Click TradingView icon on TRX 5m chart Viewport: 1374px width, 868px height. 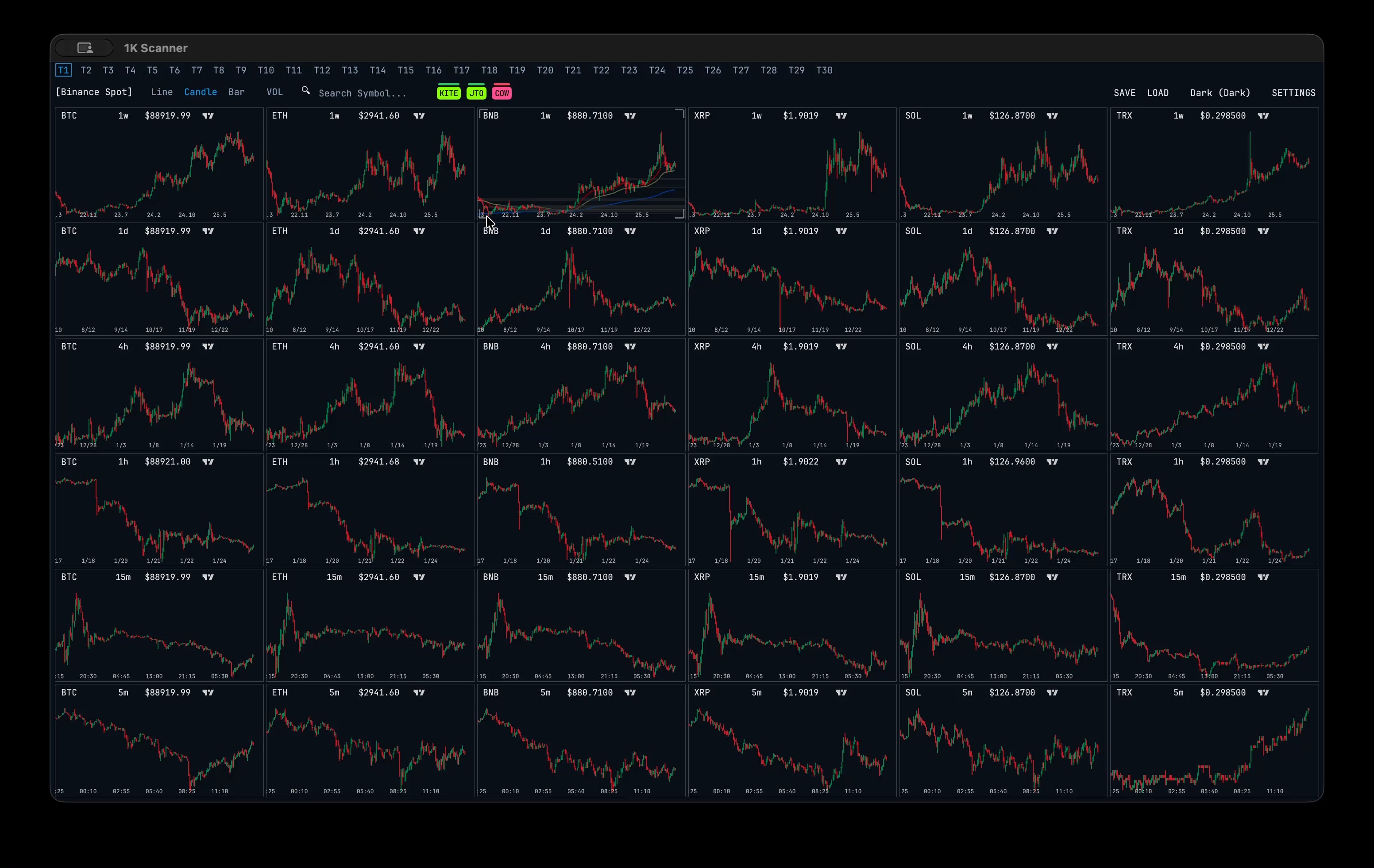pyautogui.click(x=1263, y=692)
